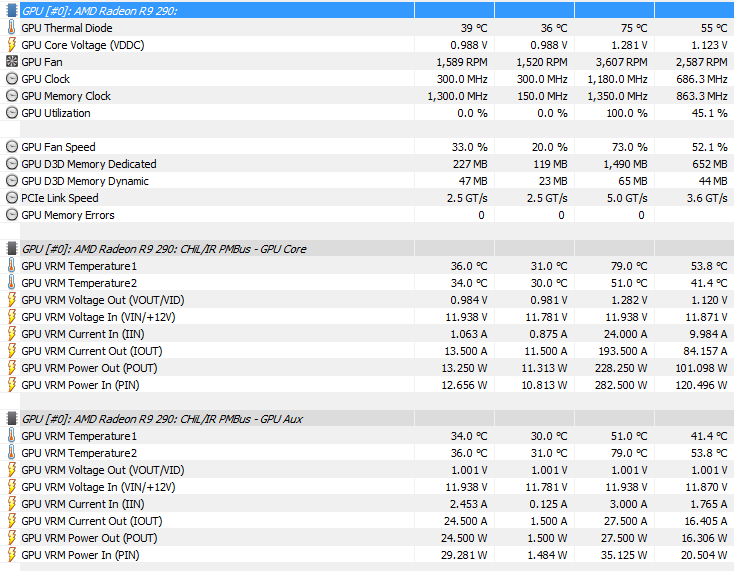Click the GPU Memory Errors gauge icon
734x571 pixels.
point(12,215)
